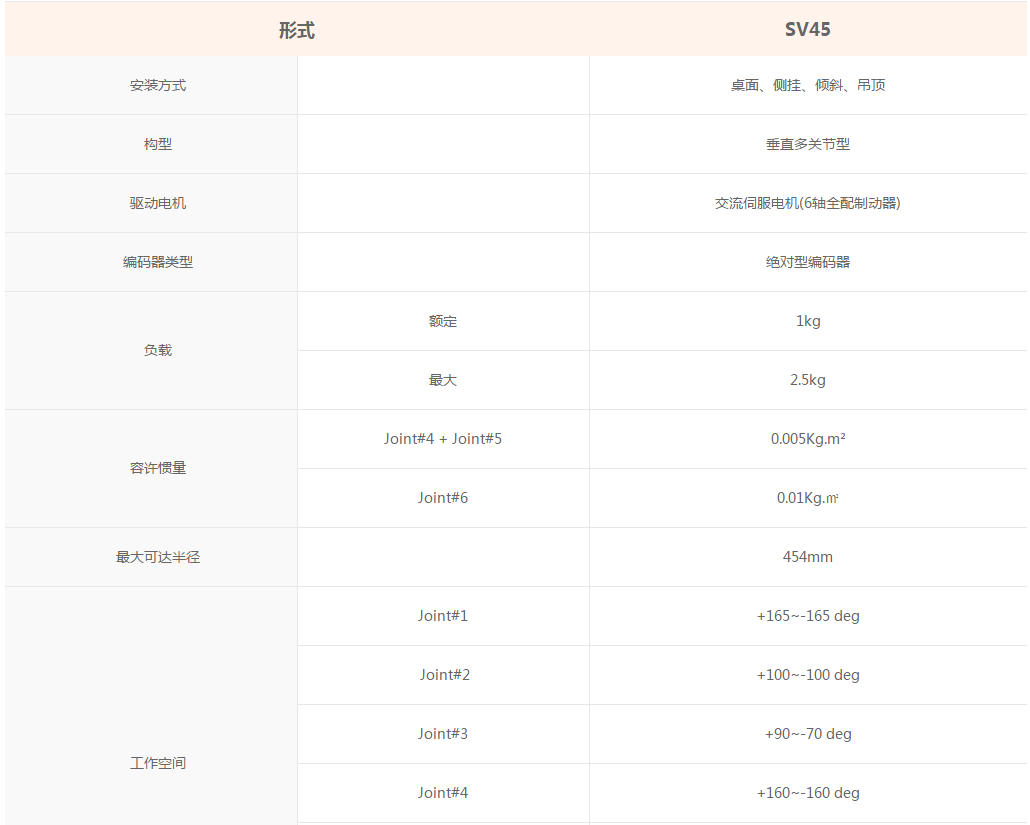Click the 最大 sub-label
This screenshot has height=825, width=1030.
443,380
